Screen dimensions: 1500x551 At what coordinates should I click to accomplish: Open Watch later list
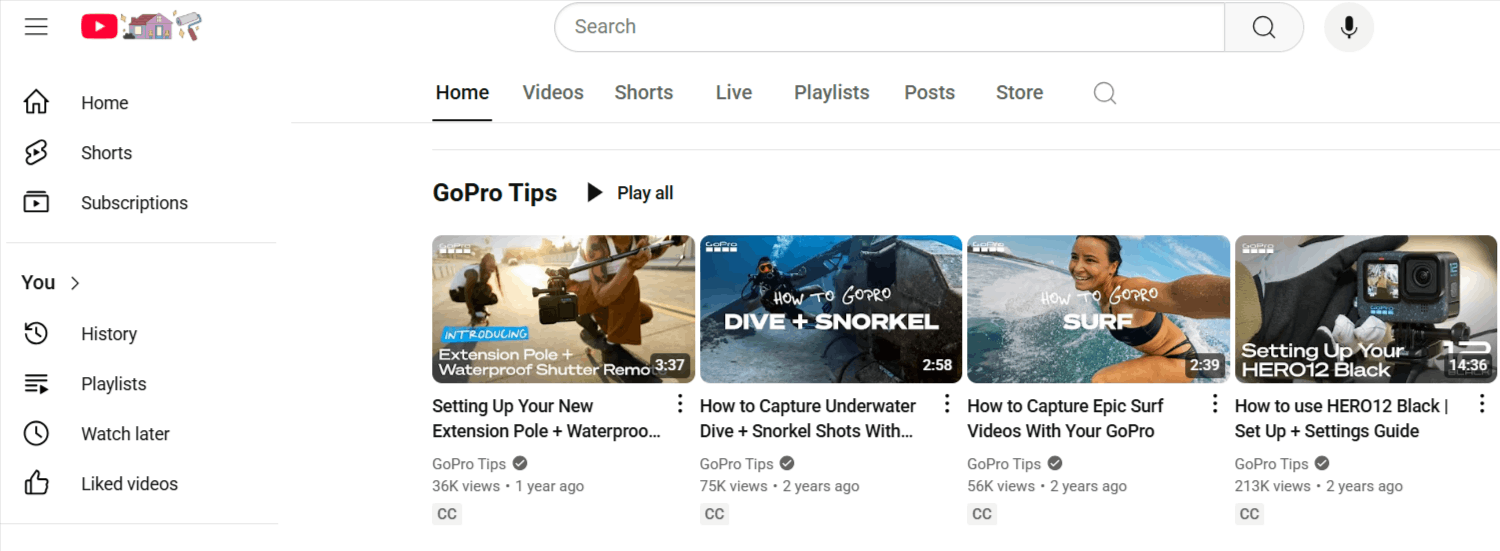coord(124,434)
